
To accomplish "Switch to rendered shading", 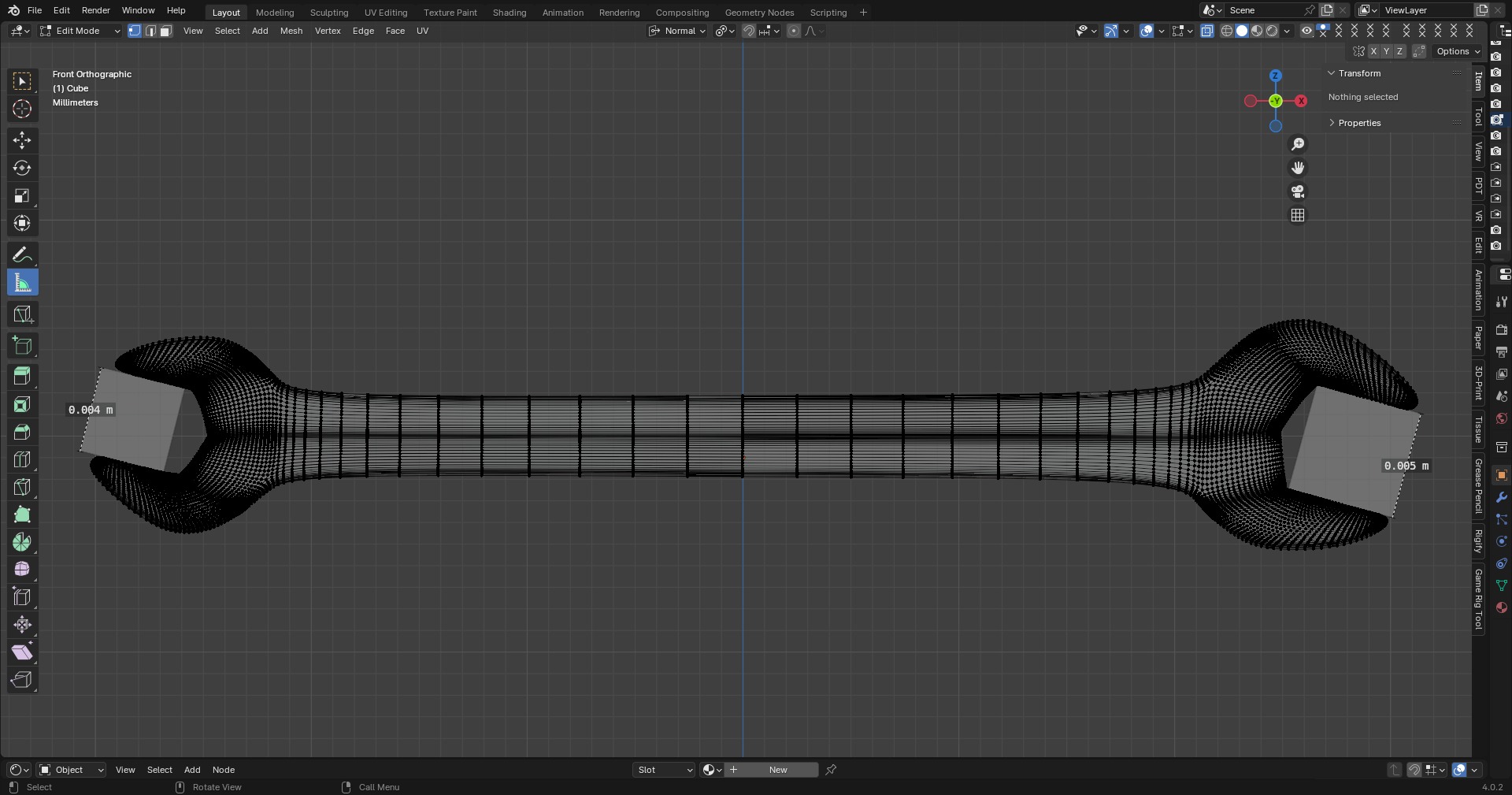I will coord(1272,31).
